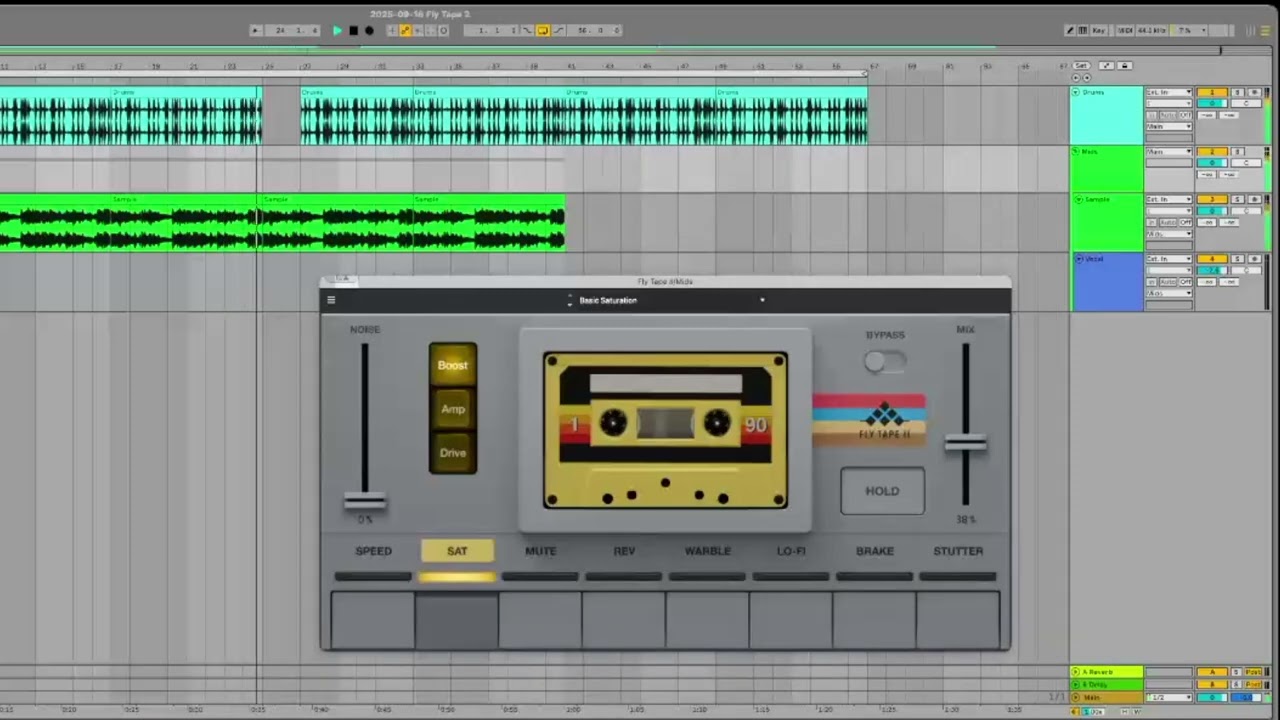Toggle the yellow loop switch in transport

(542, 31)
